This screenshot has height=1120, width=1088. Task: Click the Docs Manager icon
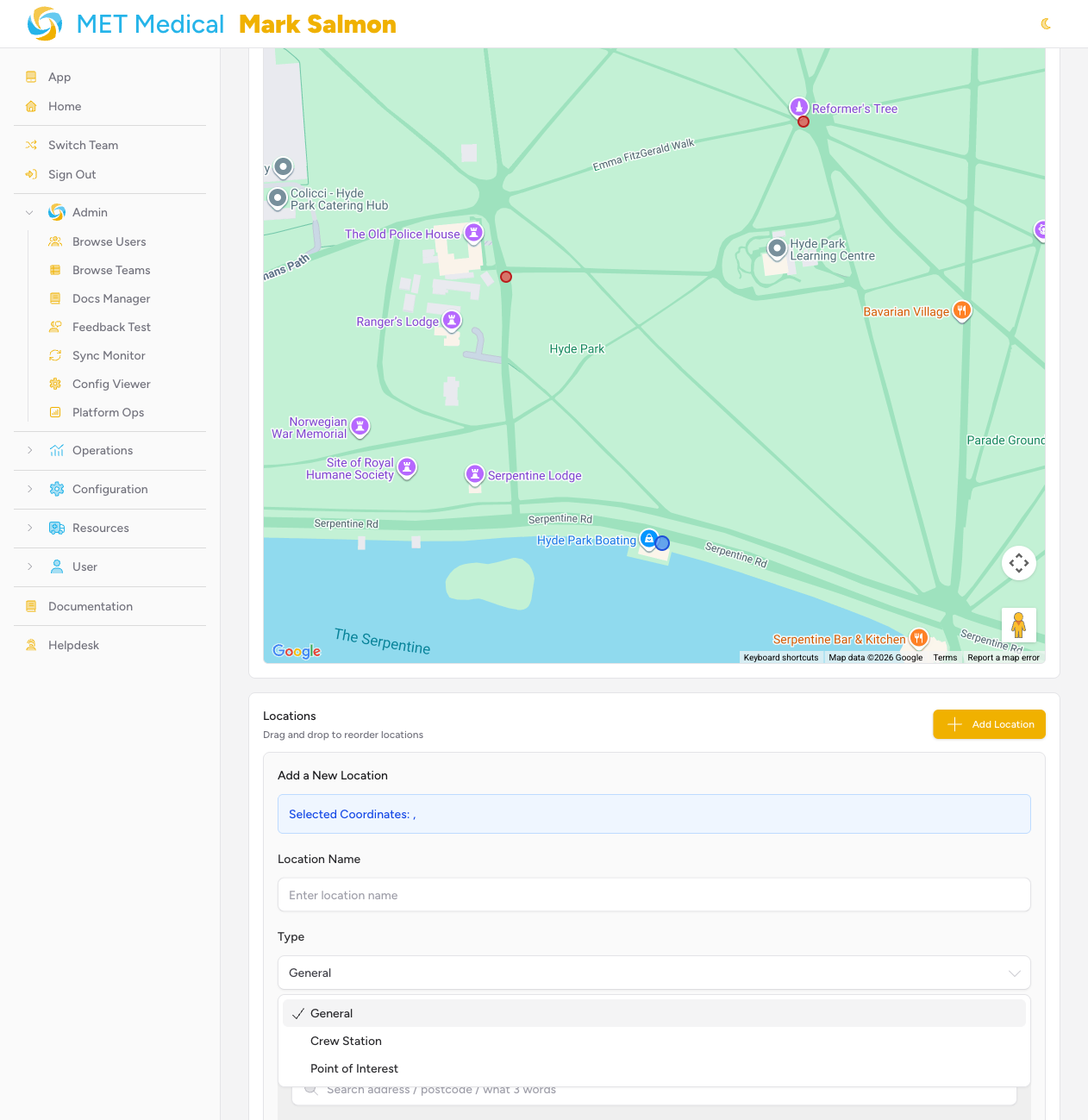click(55, 298)
